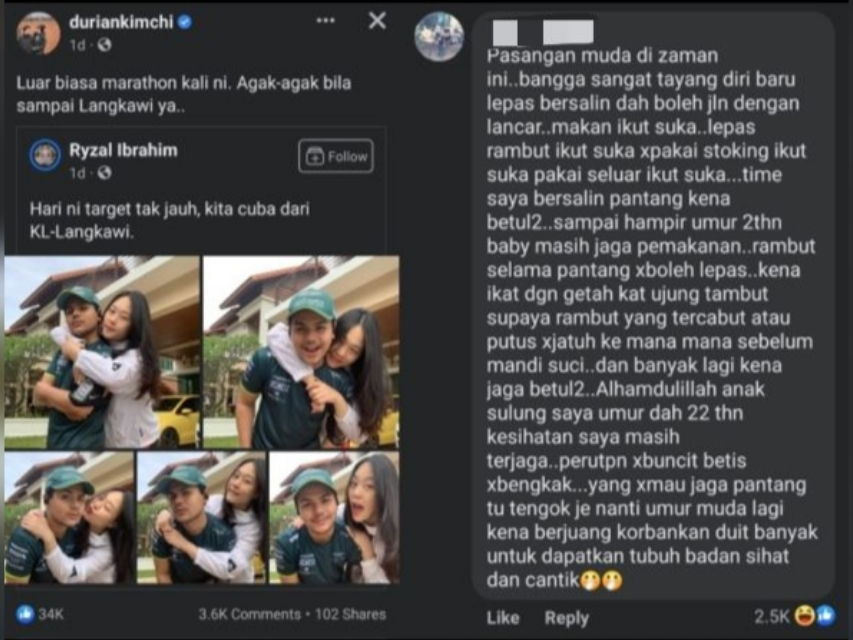This screenshot has height=640, width=853.
Task: Open Ryzal Ibrahim name link
Action: [x=123, y=150]
